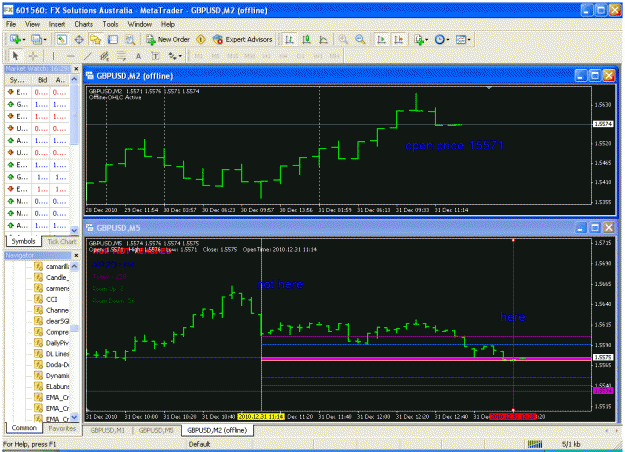Pick the horizontal line tool
Image resolution: width=625 pixels, height=452 pixels.
(71, 56)
